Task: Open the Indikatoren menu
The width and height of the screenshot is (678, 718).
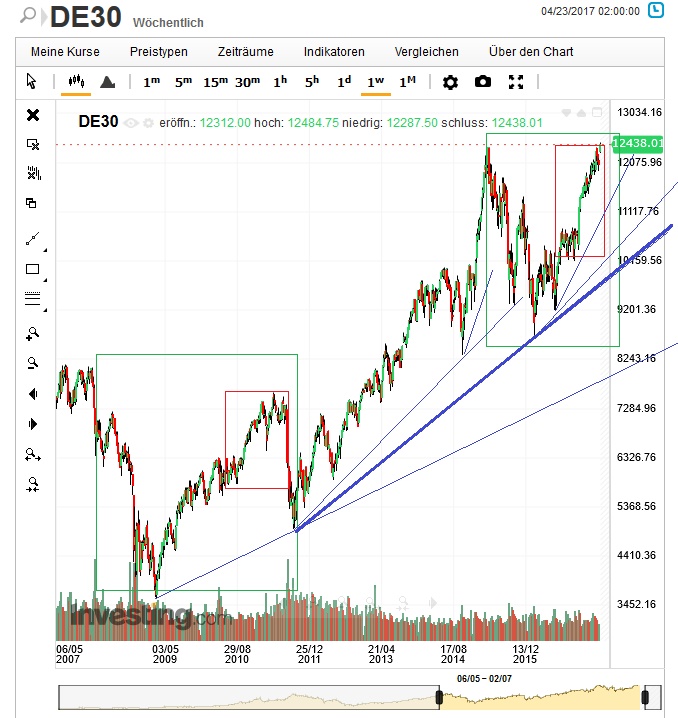Action: point(334,52)
